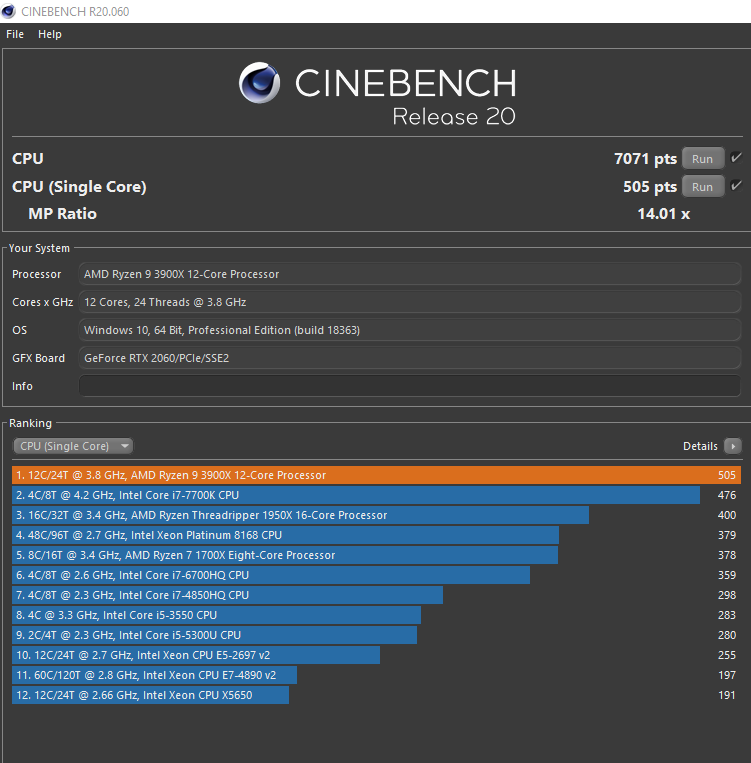This screenshot has width=751, height=763.
Task: Click the GFX Board field GeForce RTX 2060
Action: click(410, 358)
